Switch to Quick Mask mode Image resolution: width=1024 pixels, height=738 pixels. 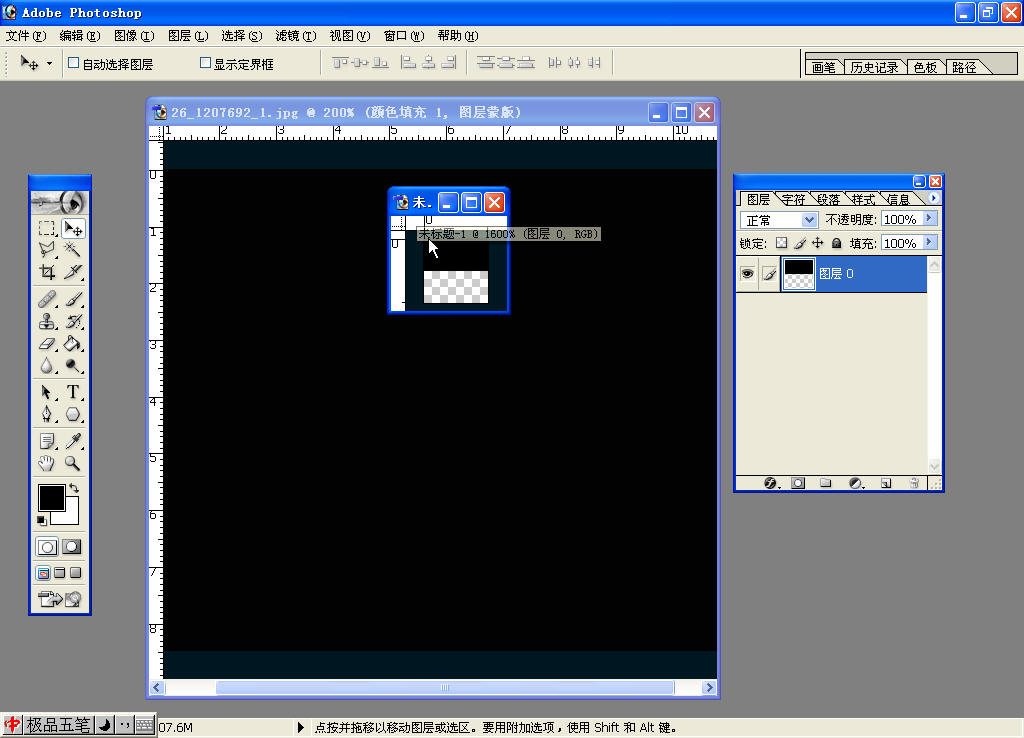72,547
